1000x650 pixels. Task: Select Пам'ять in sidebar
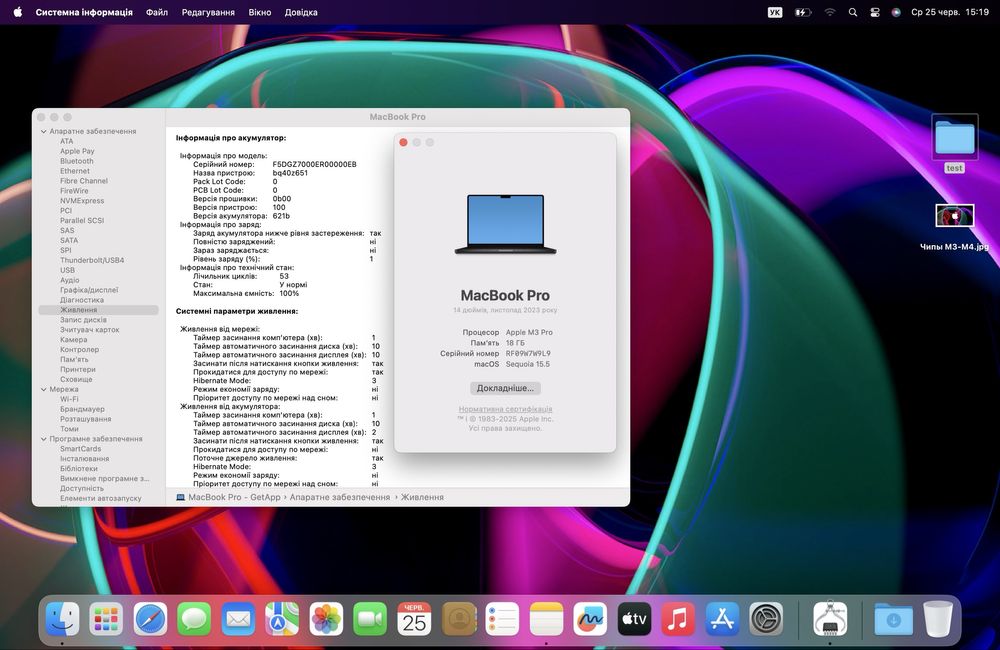pyautogui.click(x=74, y=360)
